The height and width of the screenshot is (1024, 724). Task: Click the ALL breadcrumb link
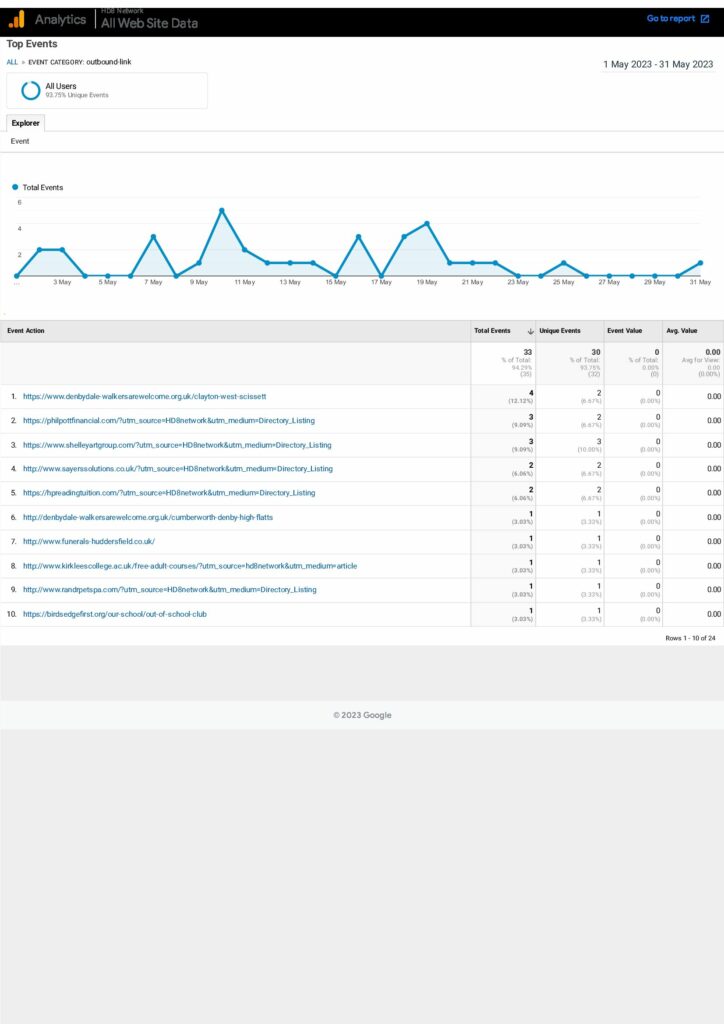point(12,62)
